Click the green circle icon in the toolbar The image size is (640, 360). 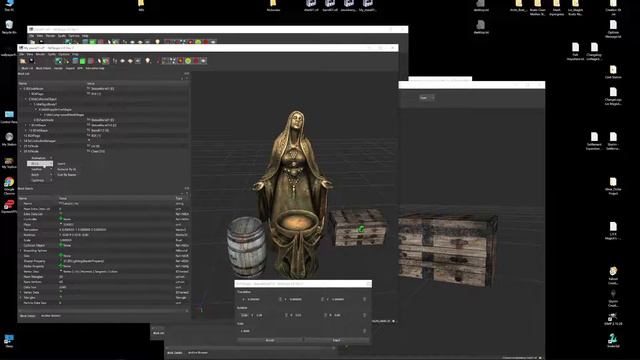pyautogui.click(x=188, y=61)
